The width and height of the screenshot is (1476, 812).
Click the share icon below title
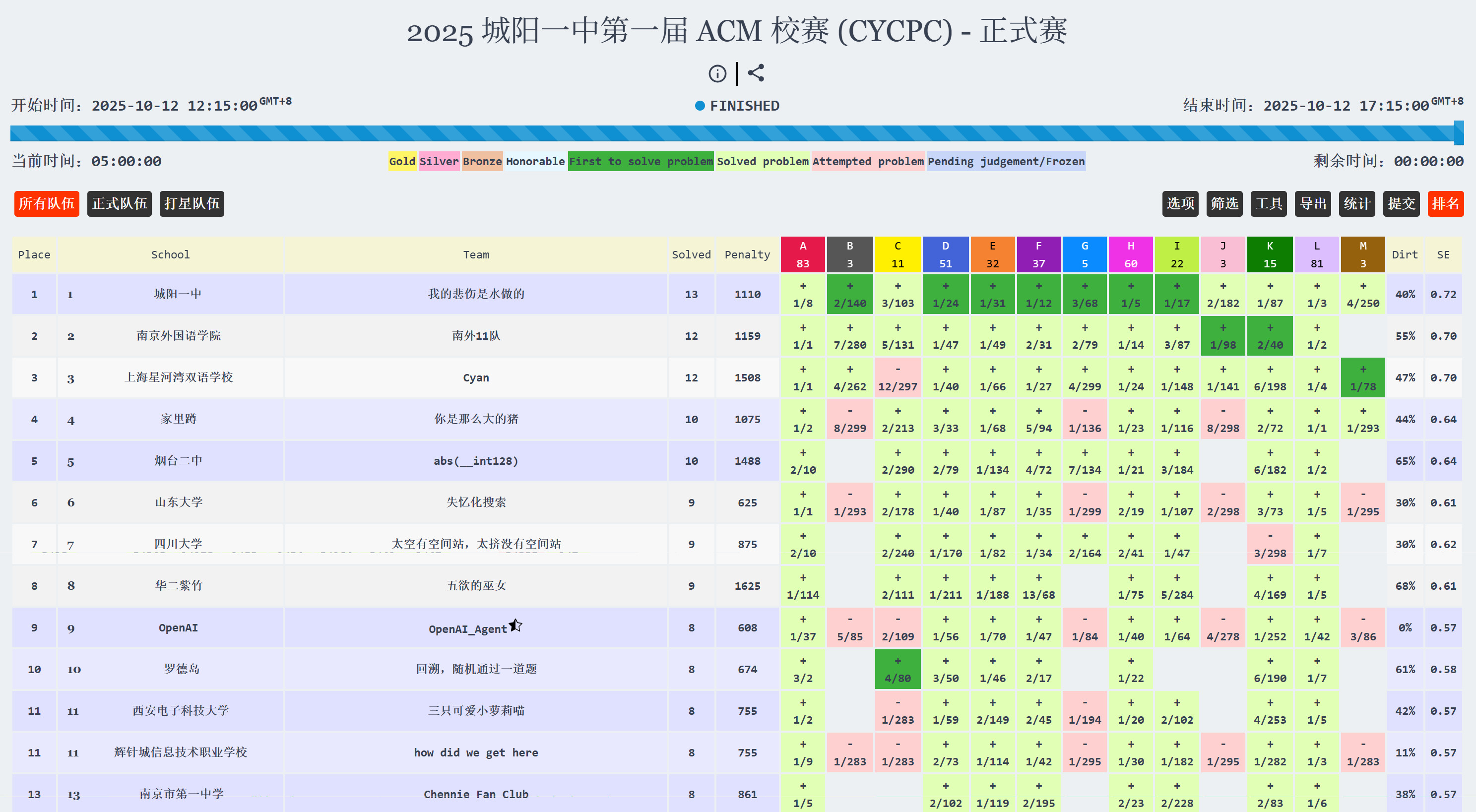point(756,73)
